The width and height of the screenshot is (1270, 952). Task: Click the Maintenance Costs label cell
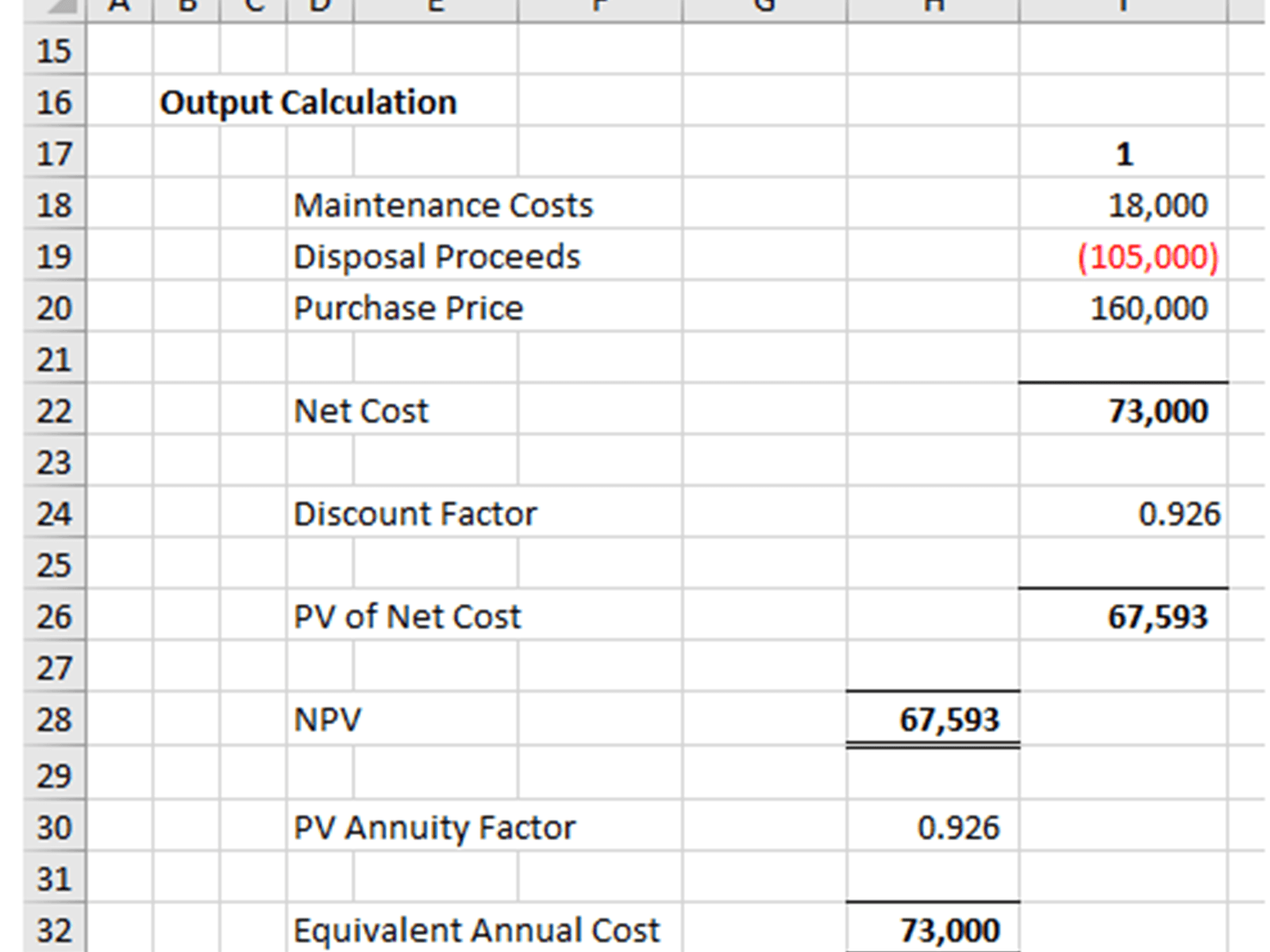click(443, 205)
